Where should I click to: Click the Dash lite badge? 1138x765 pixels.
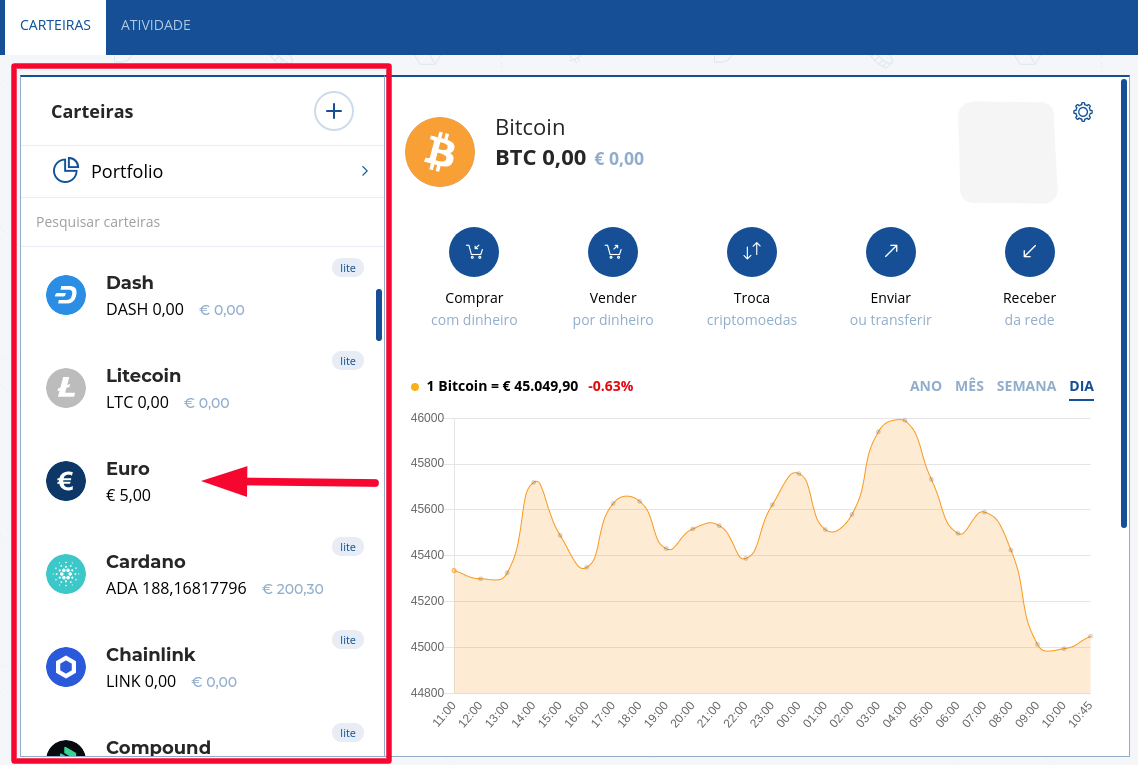coord(348,268)
